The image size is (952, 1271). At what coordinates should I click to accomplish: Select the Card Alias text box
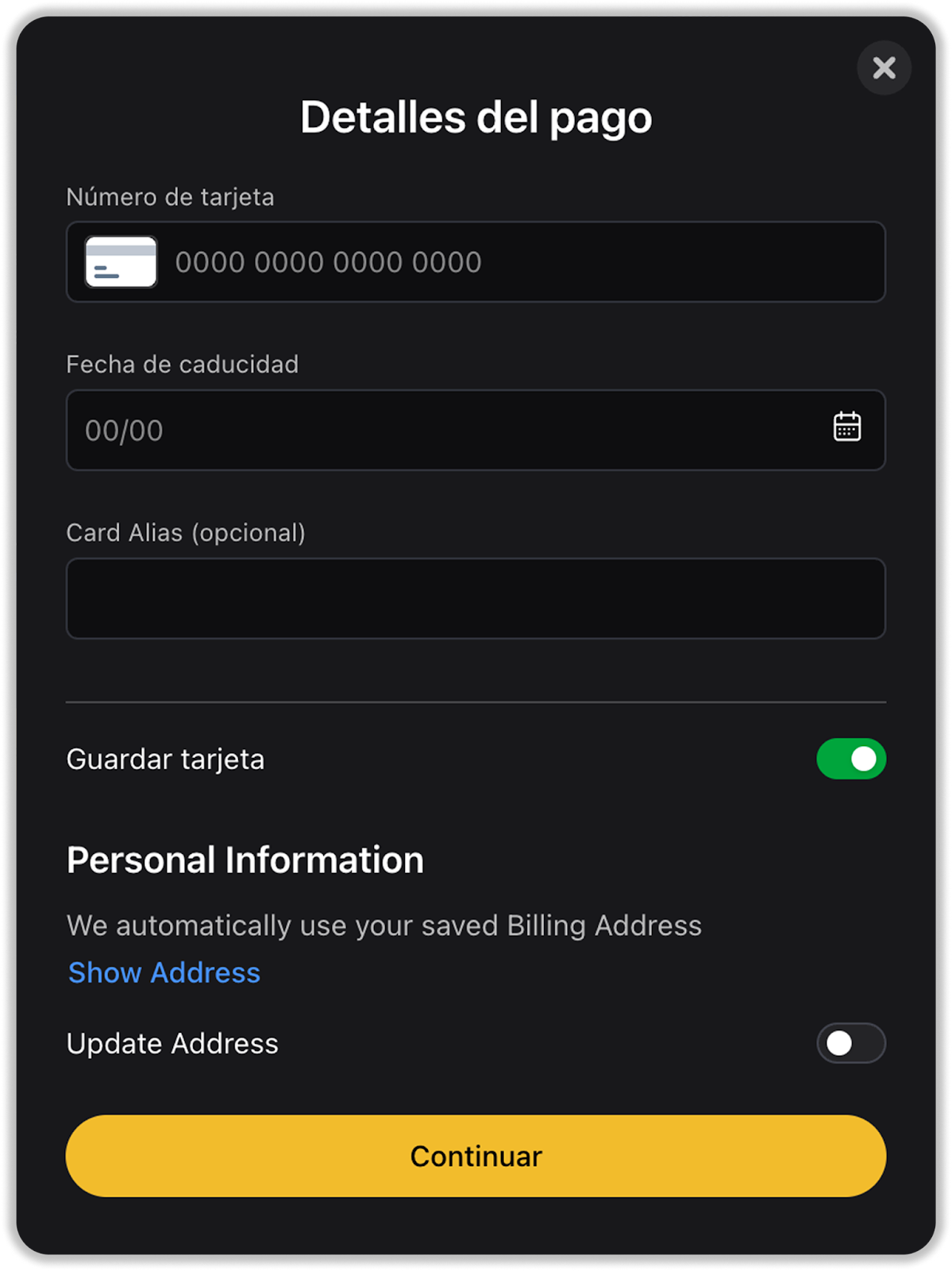(476, 598)
